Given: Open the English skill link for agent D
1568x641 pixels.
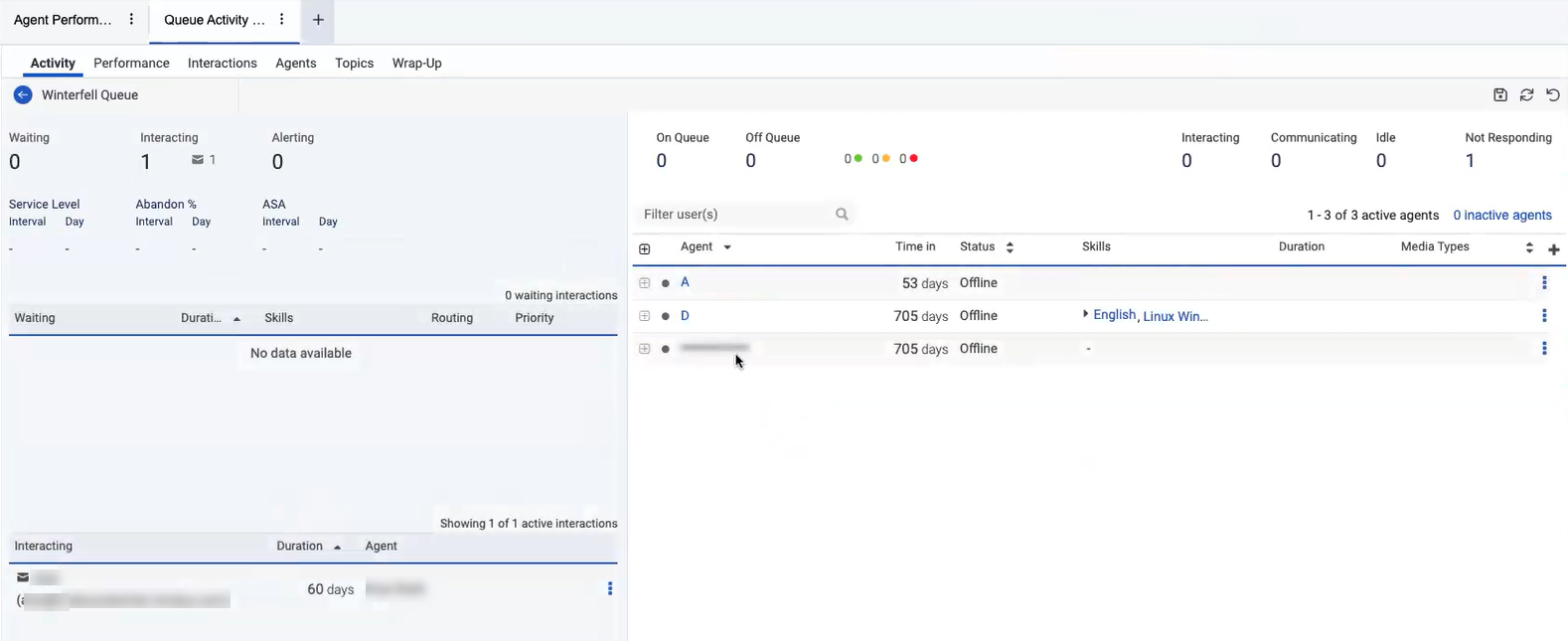Looking at the screenshot, I should click(1113, 315).
